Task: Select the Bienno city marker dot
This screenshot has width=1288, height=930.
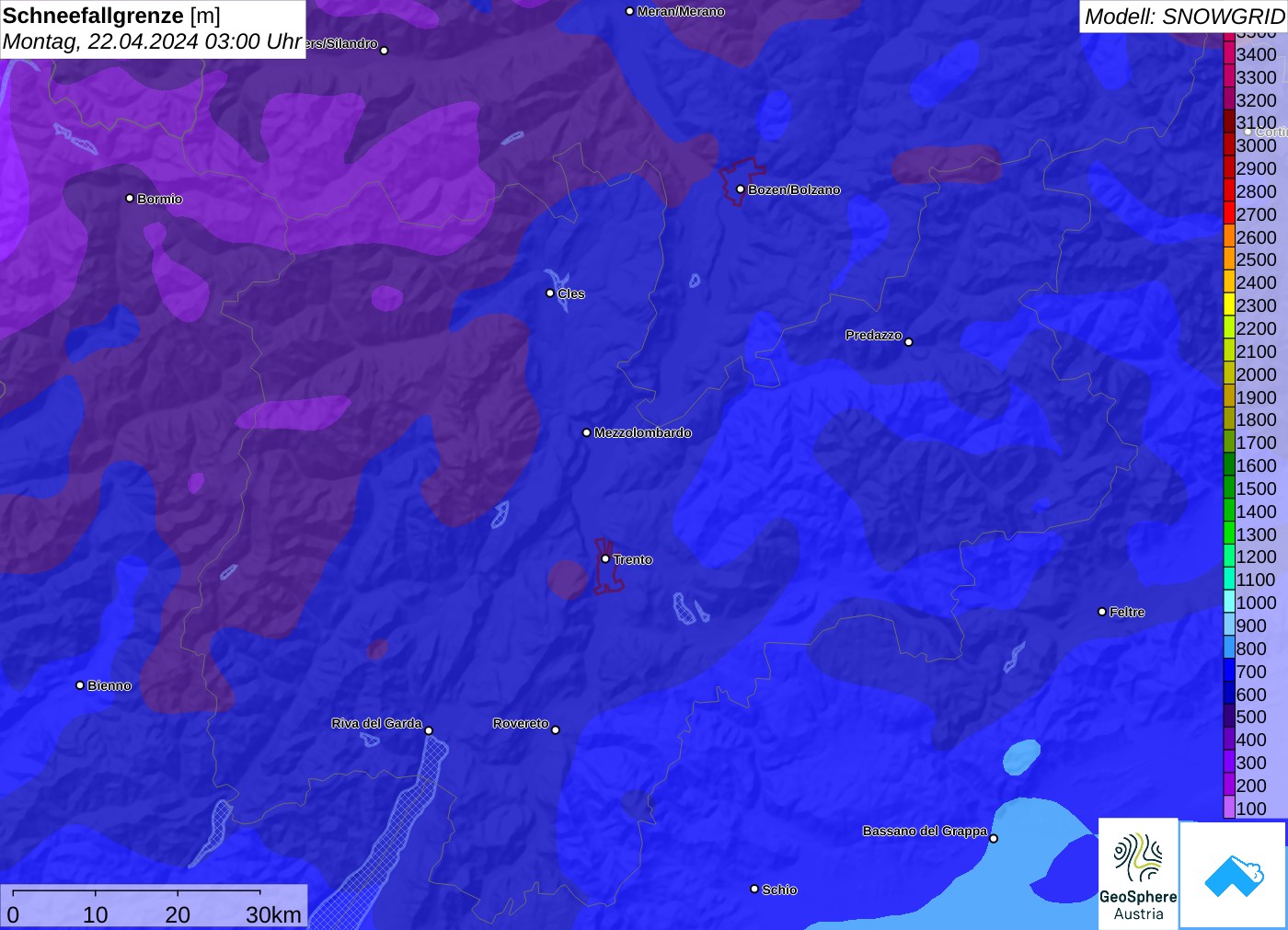Action: tap(80, 685)
